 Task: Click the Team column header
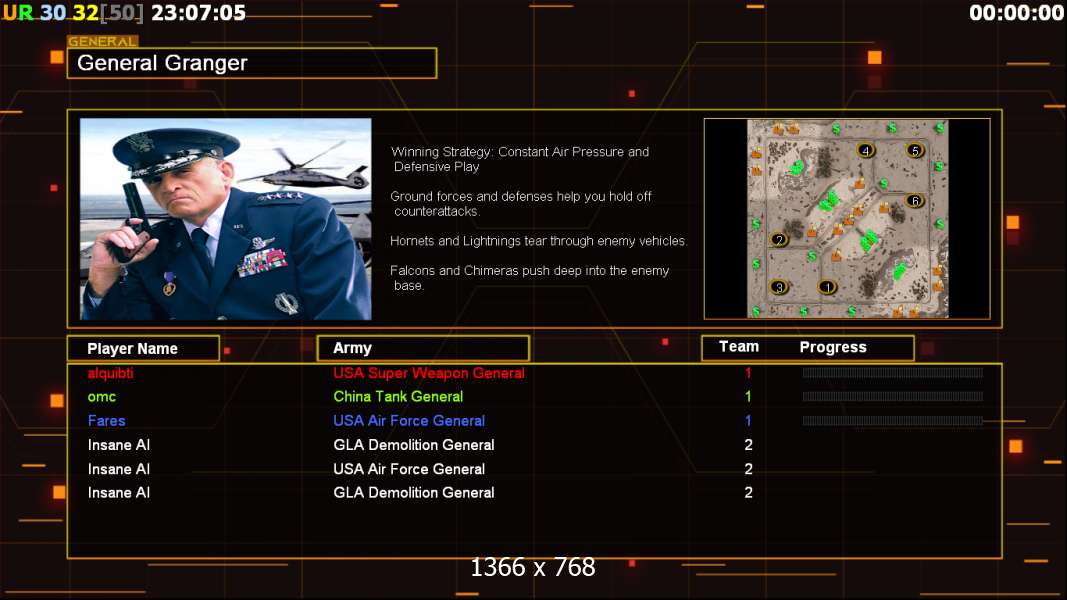(739, 346)
